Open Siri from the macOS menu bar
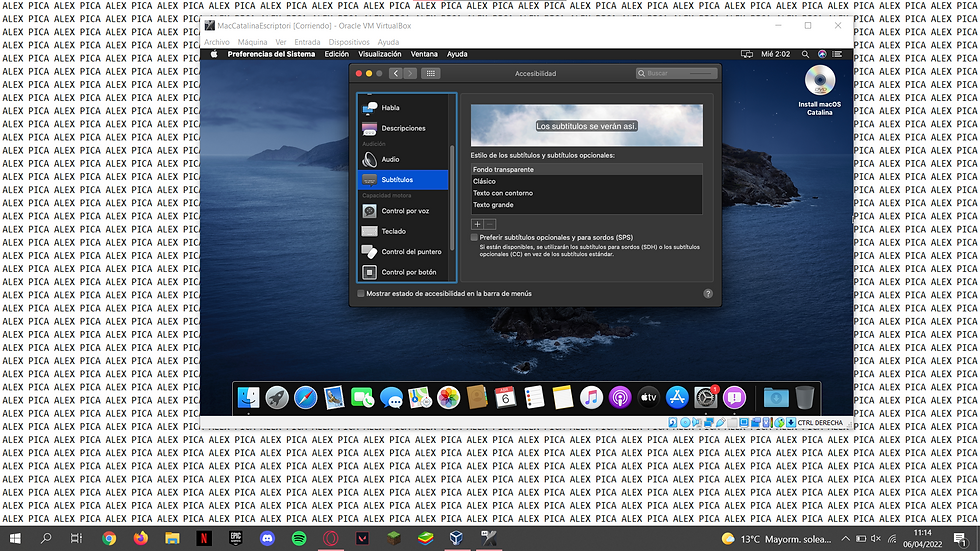Image resolution: width=980 pixels, height=551 pixels. pyautogui.click(x=822, y=54)
